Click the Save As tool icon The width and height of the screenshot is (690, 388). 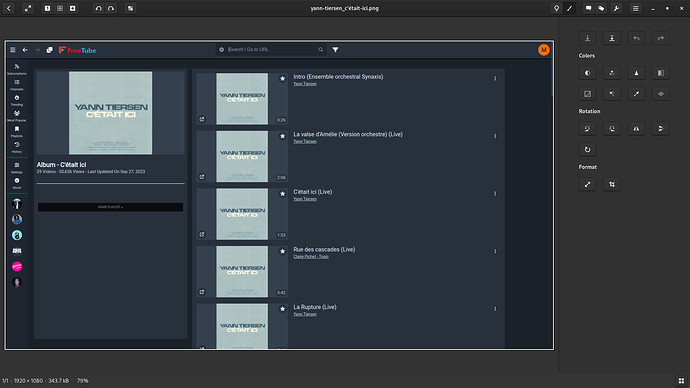pos(612,38)
